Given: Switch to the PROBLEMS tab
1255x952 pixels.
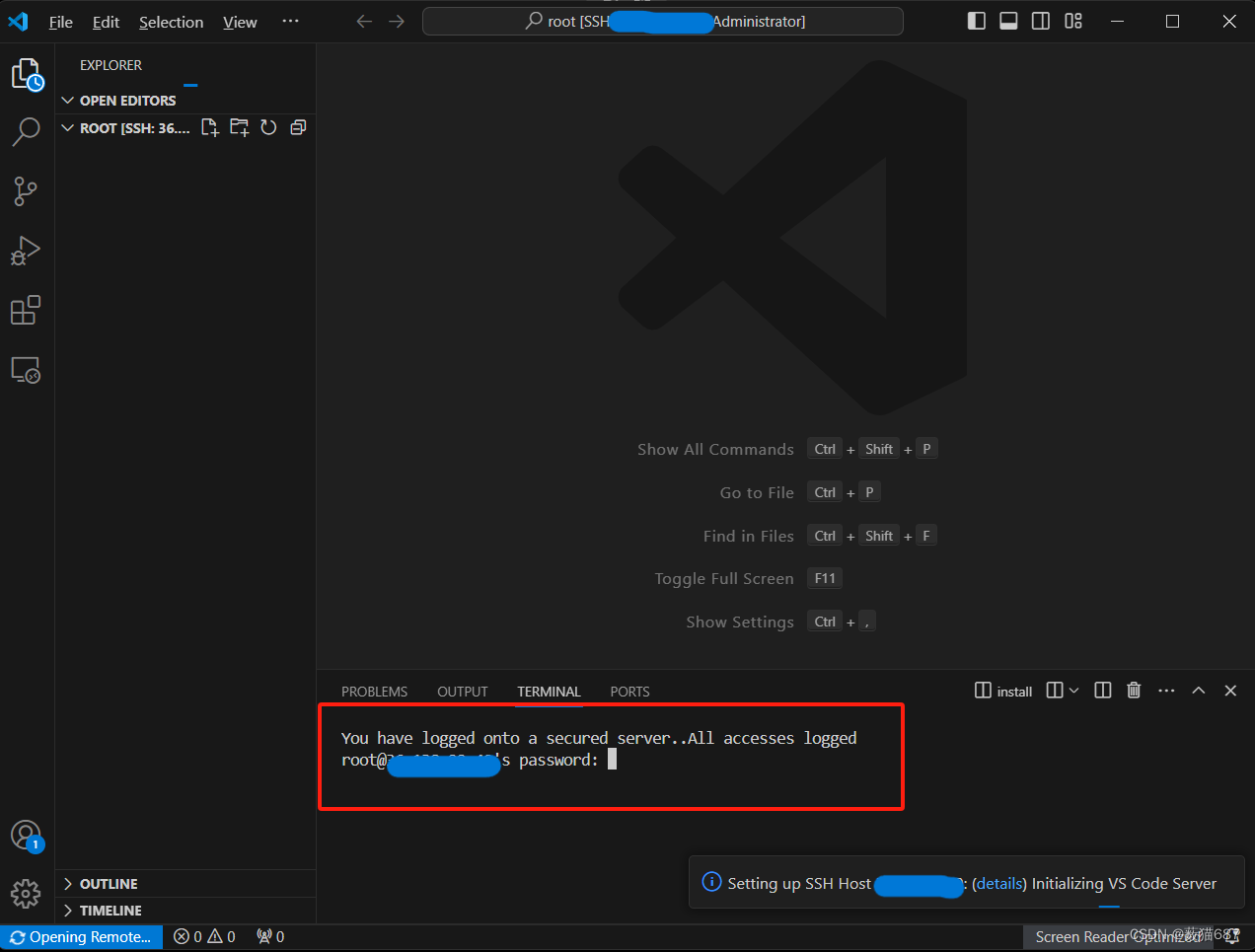Looking at the screenshot, I should coord(374,692).
